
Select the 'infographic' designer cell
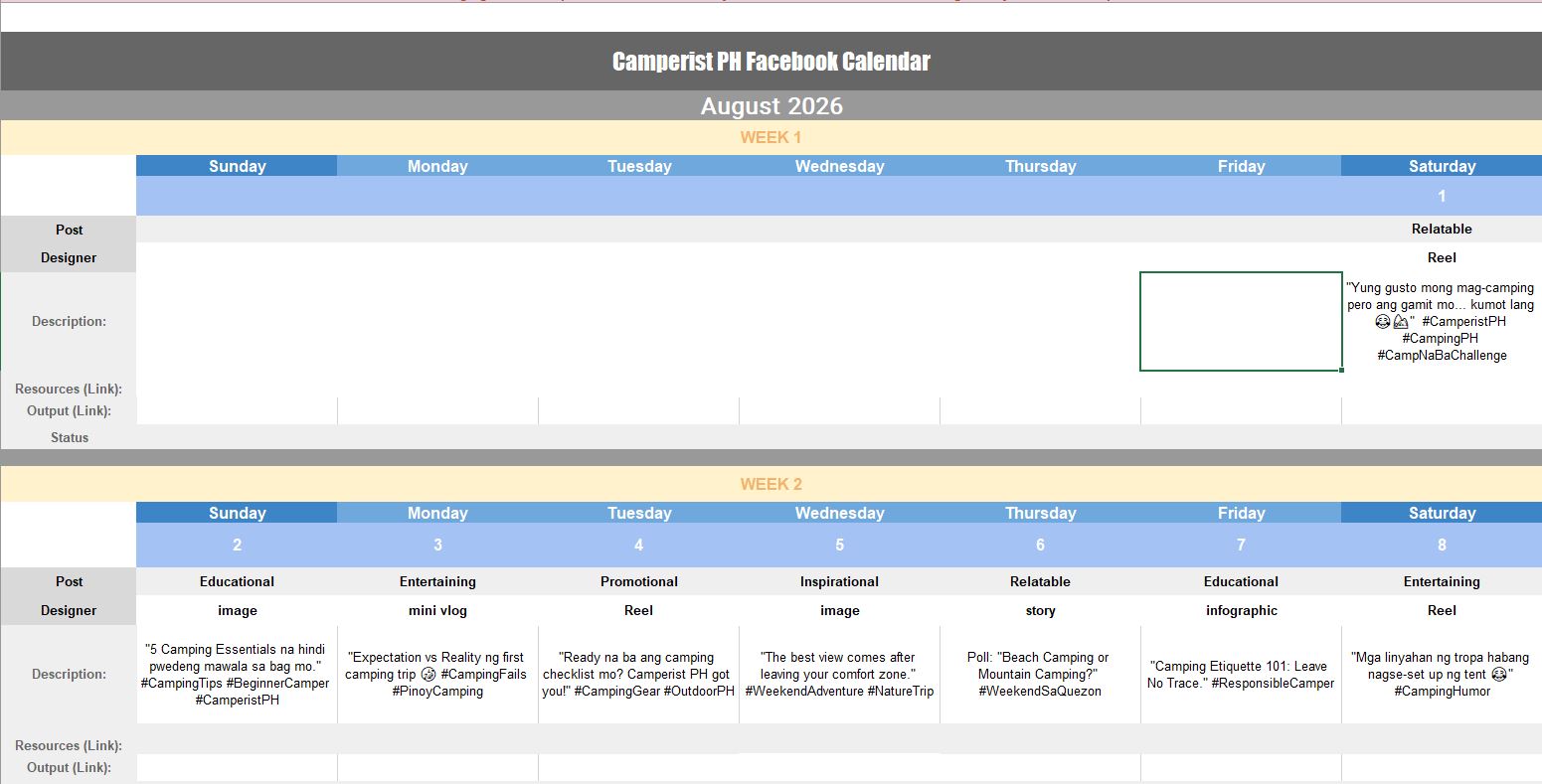pyautogui.click(x=1241, y=610)
